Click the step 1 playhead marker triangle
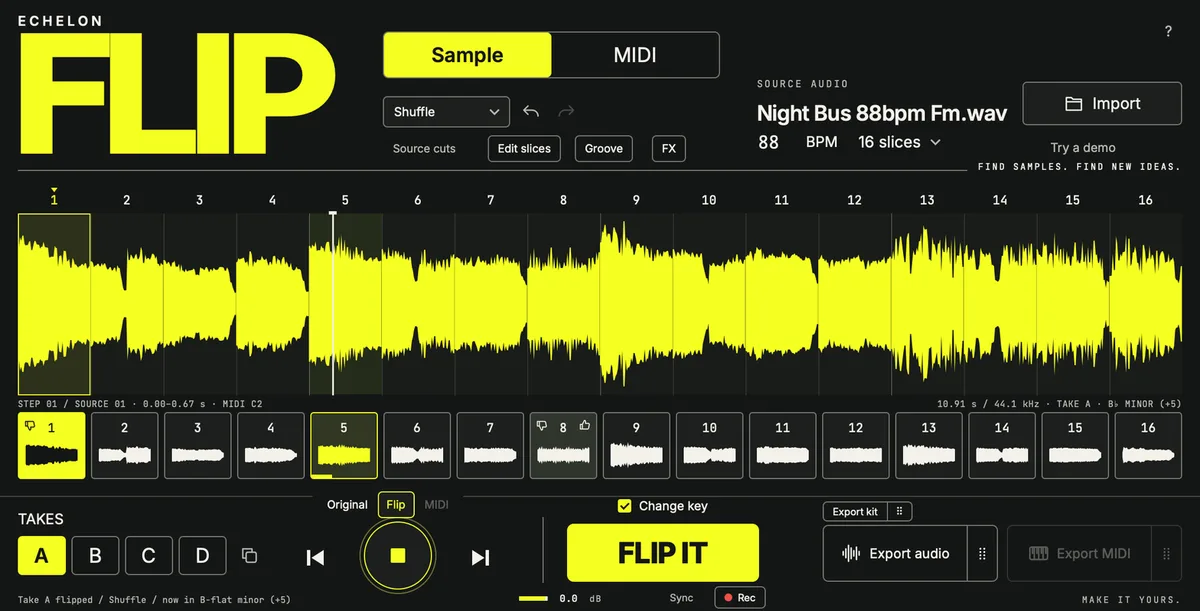Image resolution: width=1200 pixels, height=611 pixels. pos(54,190)
